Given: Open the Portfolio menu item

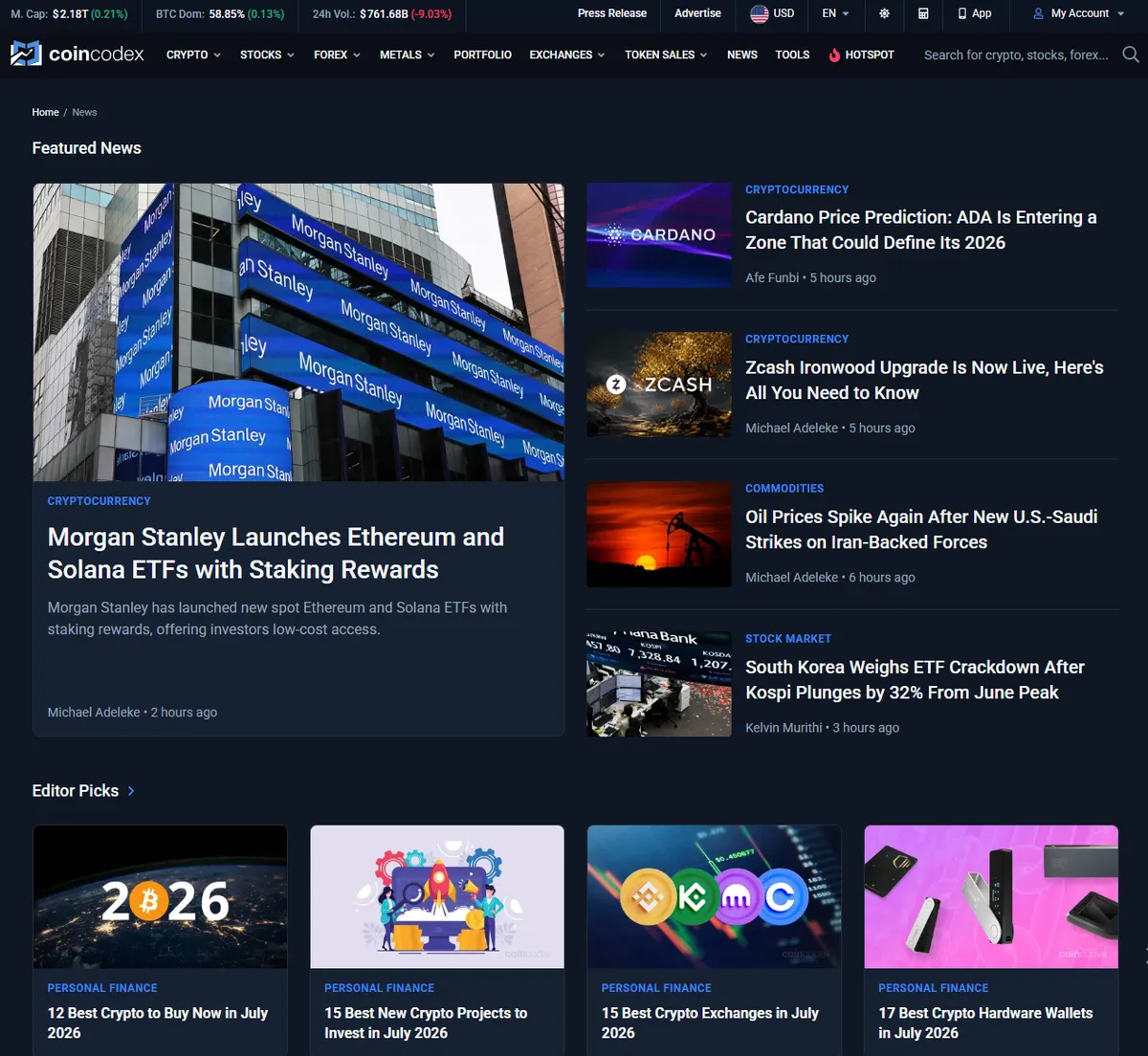Looking at the screenshot, I should pos(482,55).
